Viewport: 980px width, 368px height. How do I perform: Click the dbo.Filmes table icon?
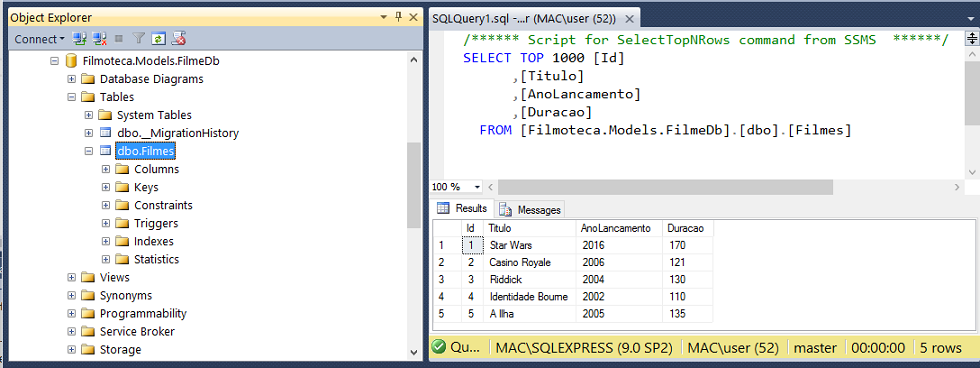106,151
